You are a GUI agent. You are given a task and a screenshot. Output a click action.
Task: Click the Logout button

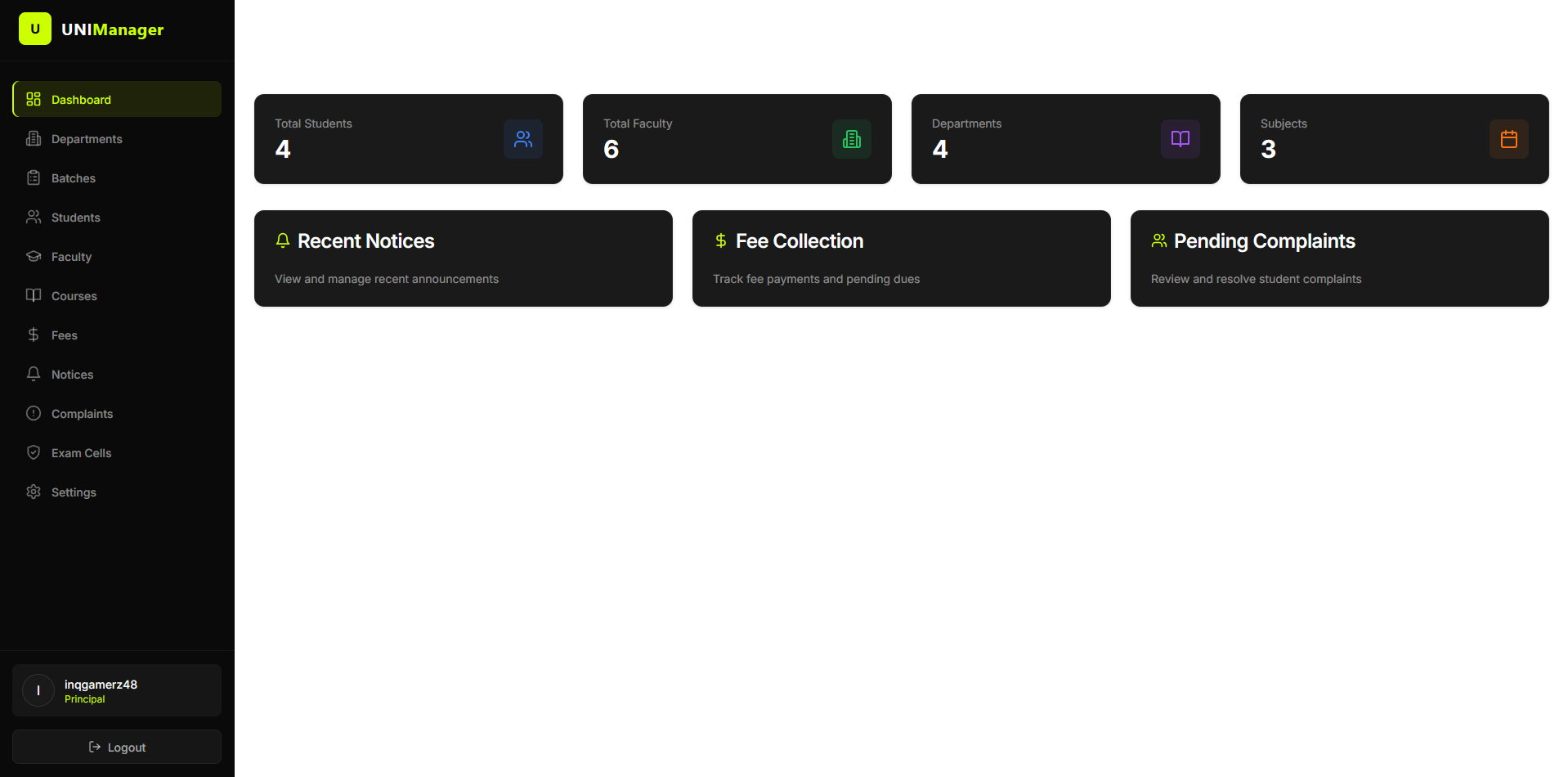pyautogui.click(x=116, y=747)
